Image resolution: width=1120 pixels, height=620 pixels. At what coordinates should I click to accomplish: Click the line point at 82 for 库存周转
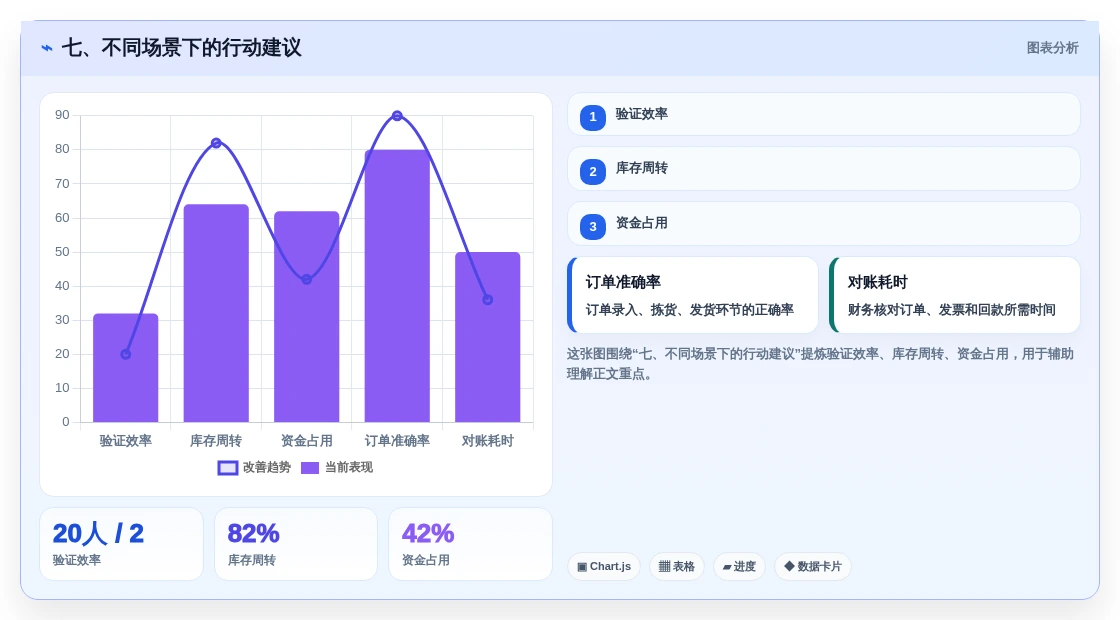point(216,143)
